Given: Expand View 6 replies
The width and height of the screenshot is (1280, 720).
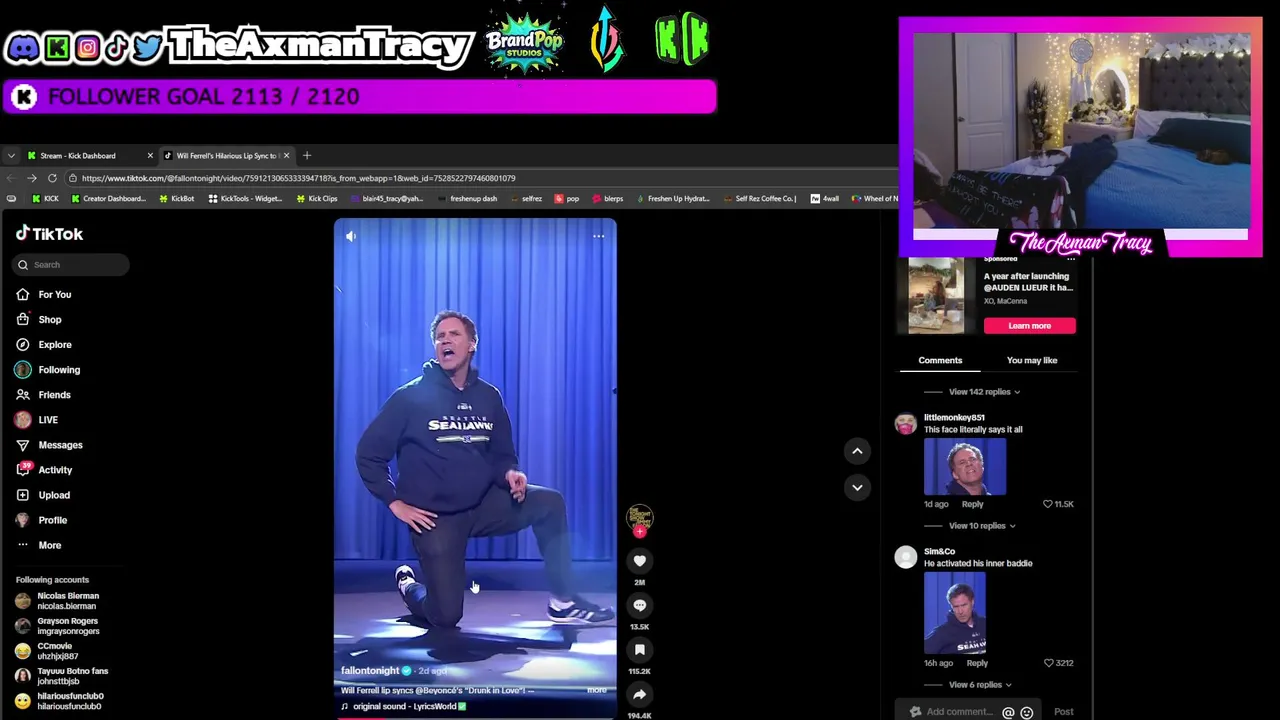Looking at the screenshot, I should click(980, 685).
